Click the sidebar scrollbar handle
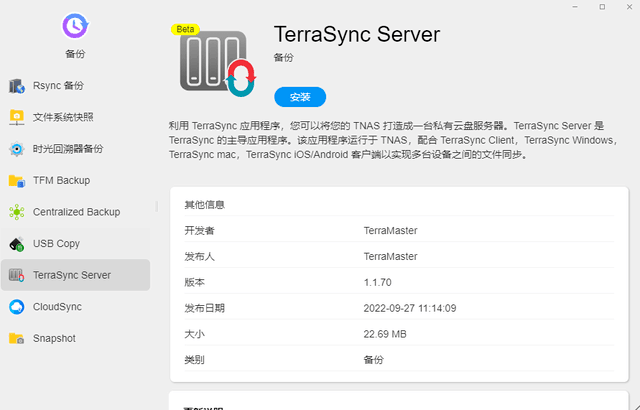Viewport: 640px width, 410px height. pyautogui.click(x=156, y=206)
